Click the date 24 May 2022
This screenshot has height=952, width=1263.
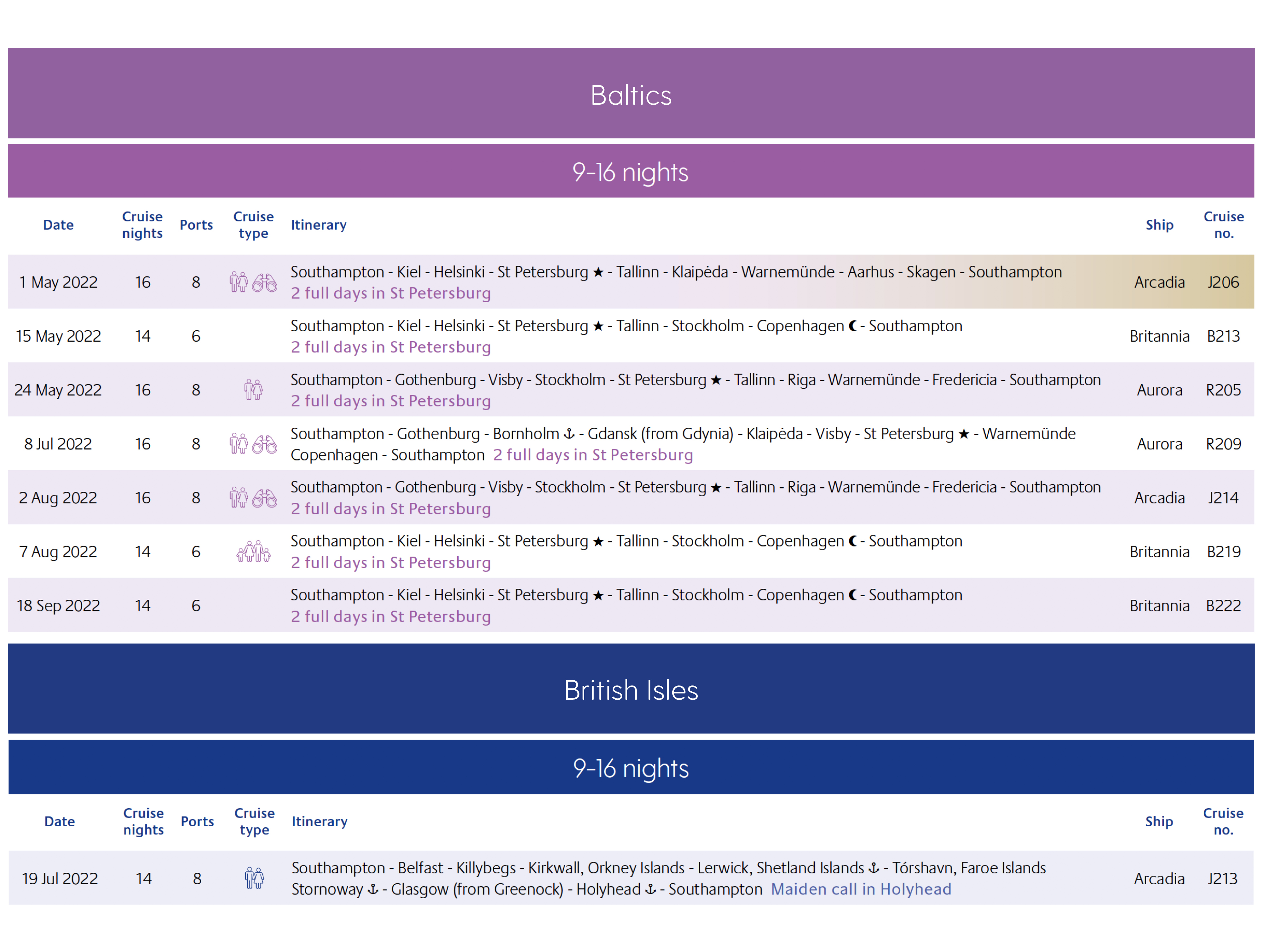58,390
